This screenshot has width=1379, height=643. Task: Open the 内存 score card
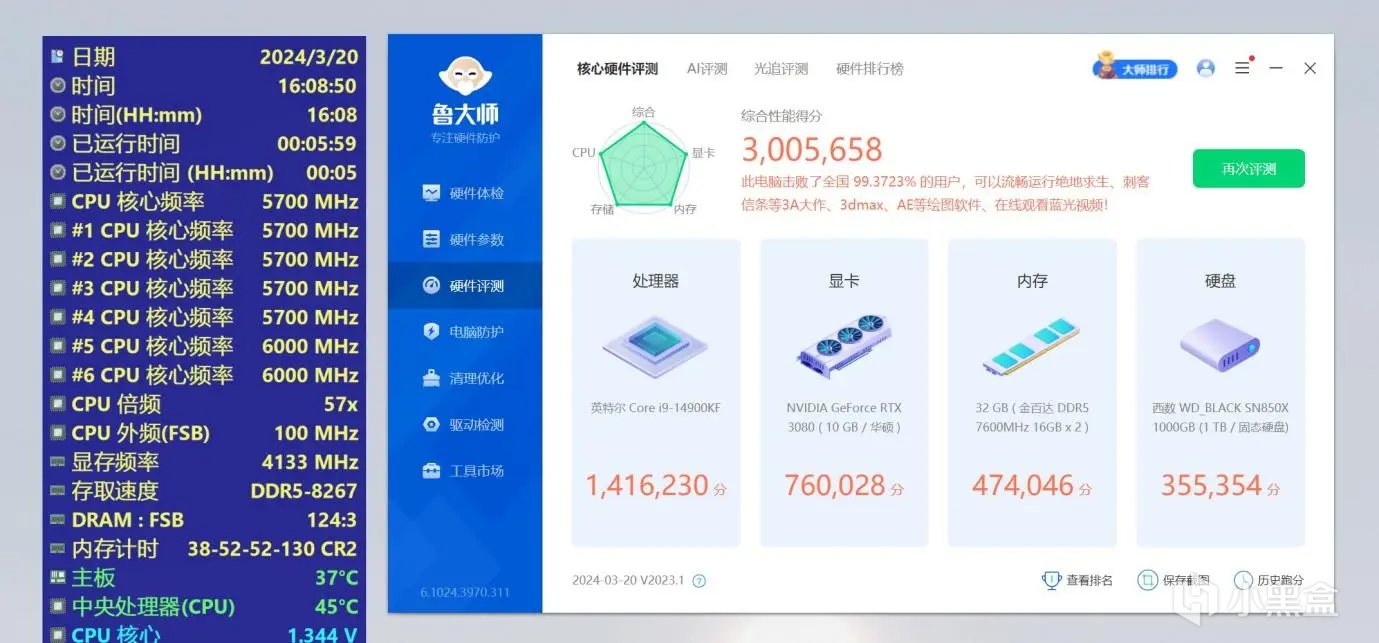click(x=1032, y=393)
